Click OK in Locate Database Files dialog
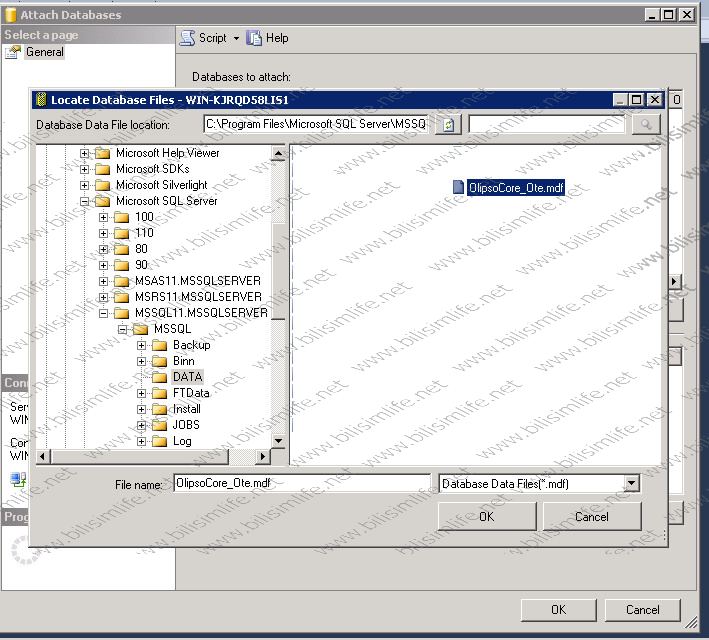709x640 pixels. tap(486, 517)
